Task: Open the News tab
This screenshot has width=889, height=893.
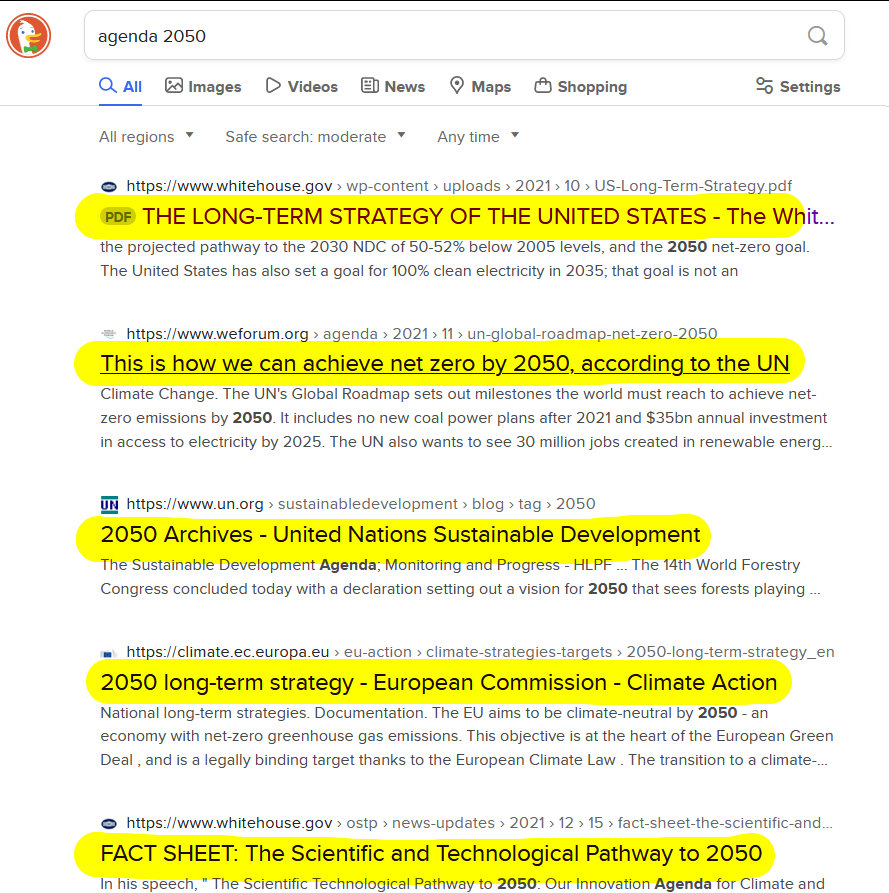Action: pyautogui.click(x=393, y=87)
